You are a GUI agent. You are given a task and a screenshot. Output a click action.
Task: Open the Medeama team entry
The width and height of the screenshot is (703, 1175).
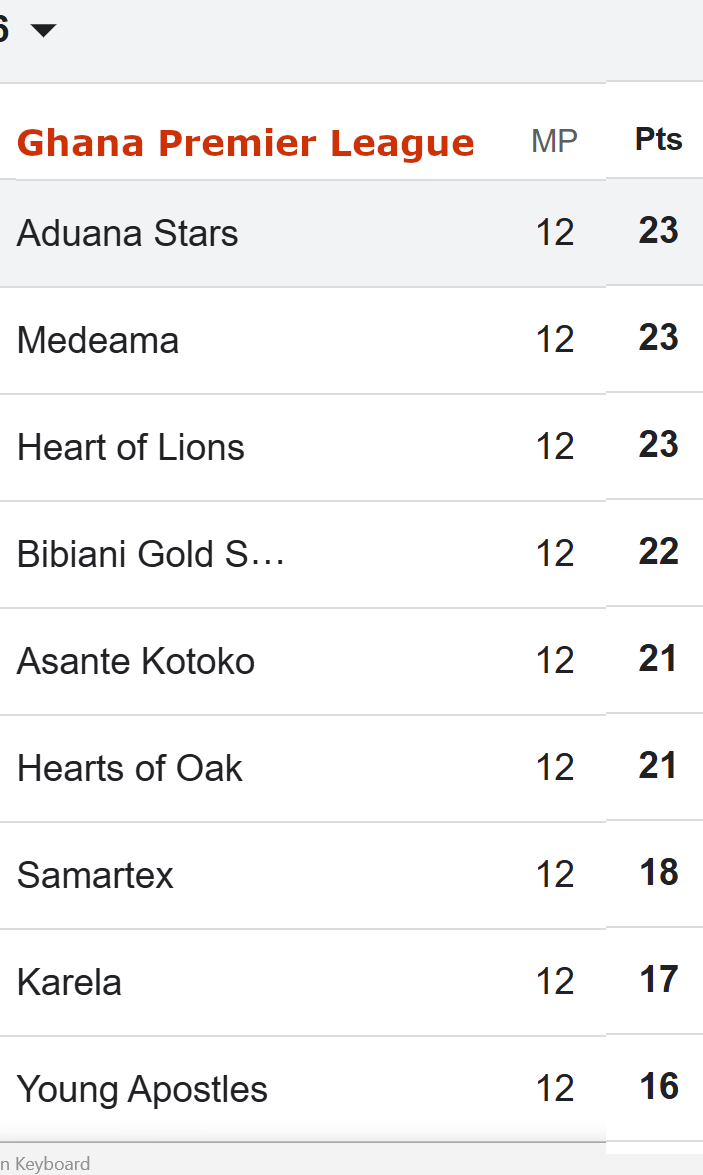click(x=98, y=341)
